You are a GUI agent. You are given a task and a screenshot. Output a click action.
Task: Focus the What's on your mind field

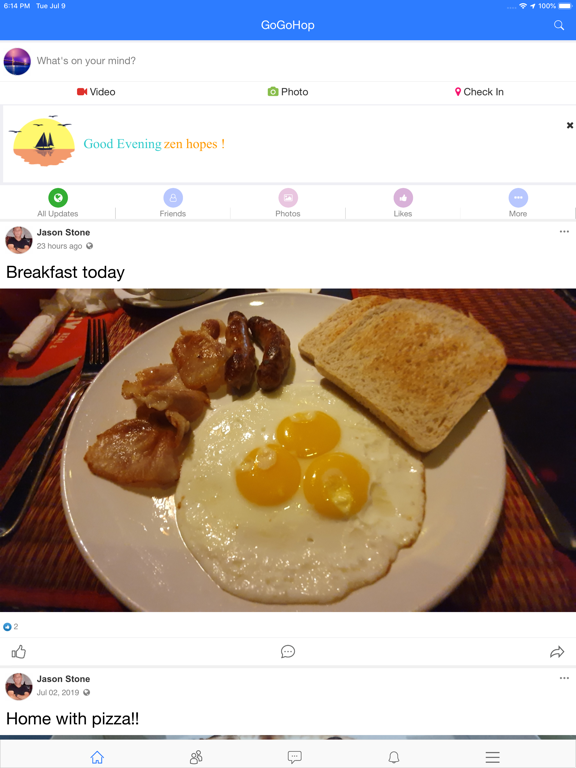click(304, 61)
